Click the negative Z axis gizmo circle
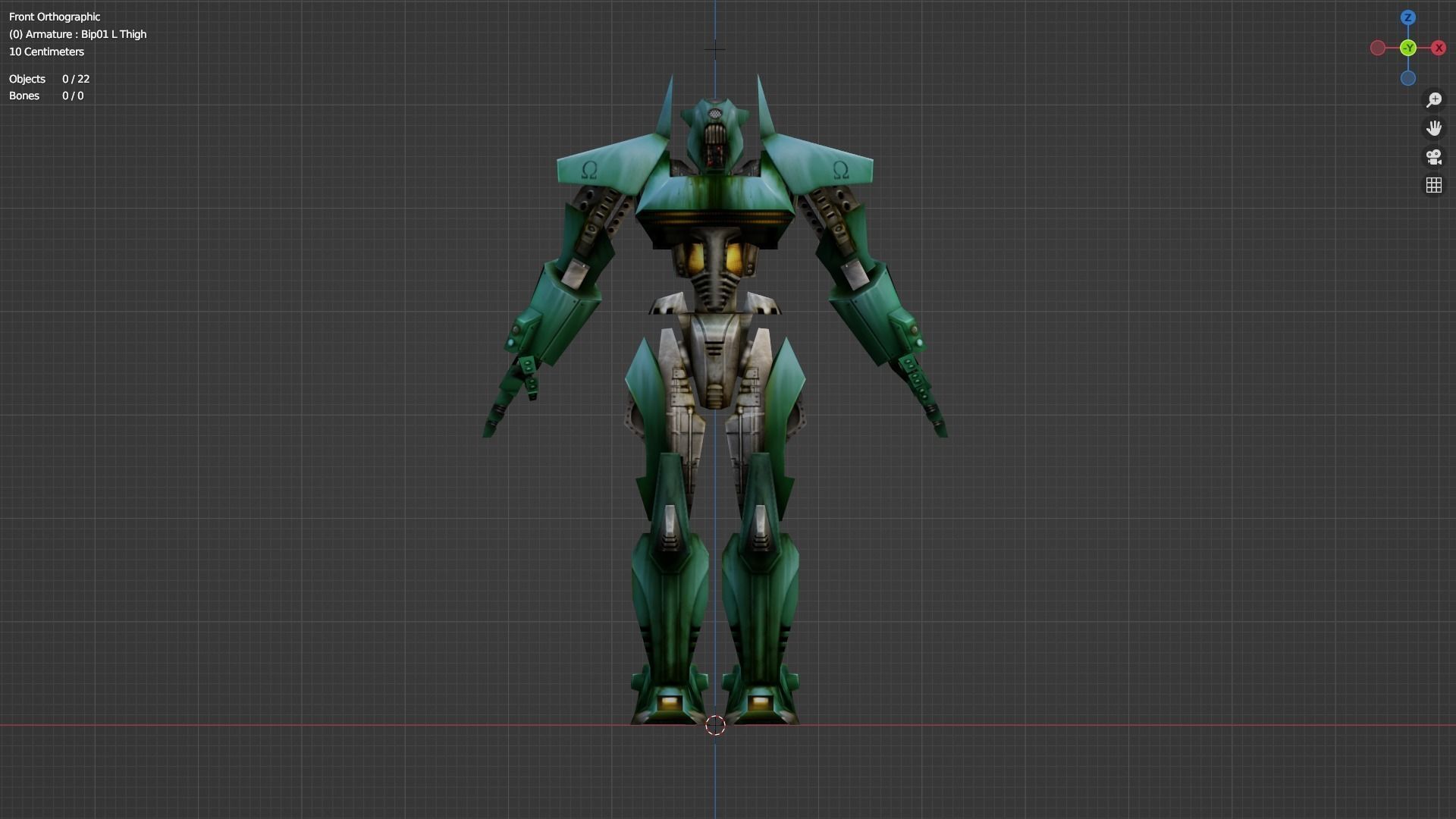 [1408, 78]
